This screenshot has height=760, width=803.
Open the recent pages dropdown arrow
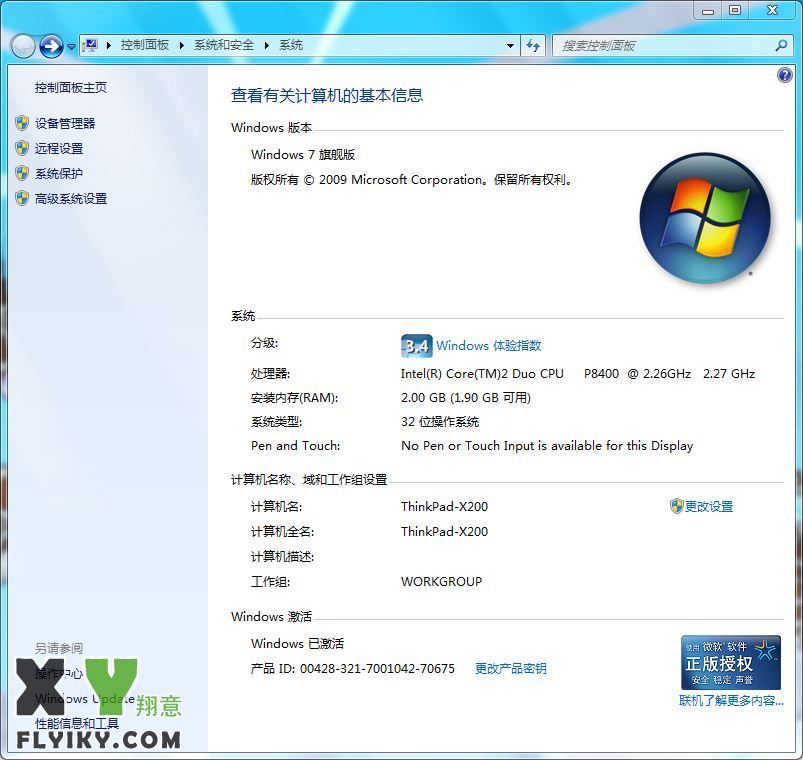pyautogui.click(x=71, y=47)
